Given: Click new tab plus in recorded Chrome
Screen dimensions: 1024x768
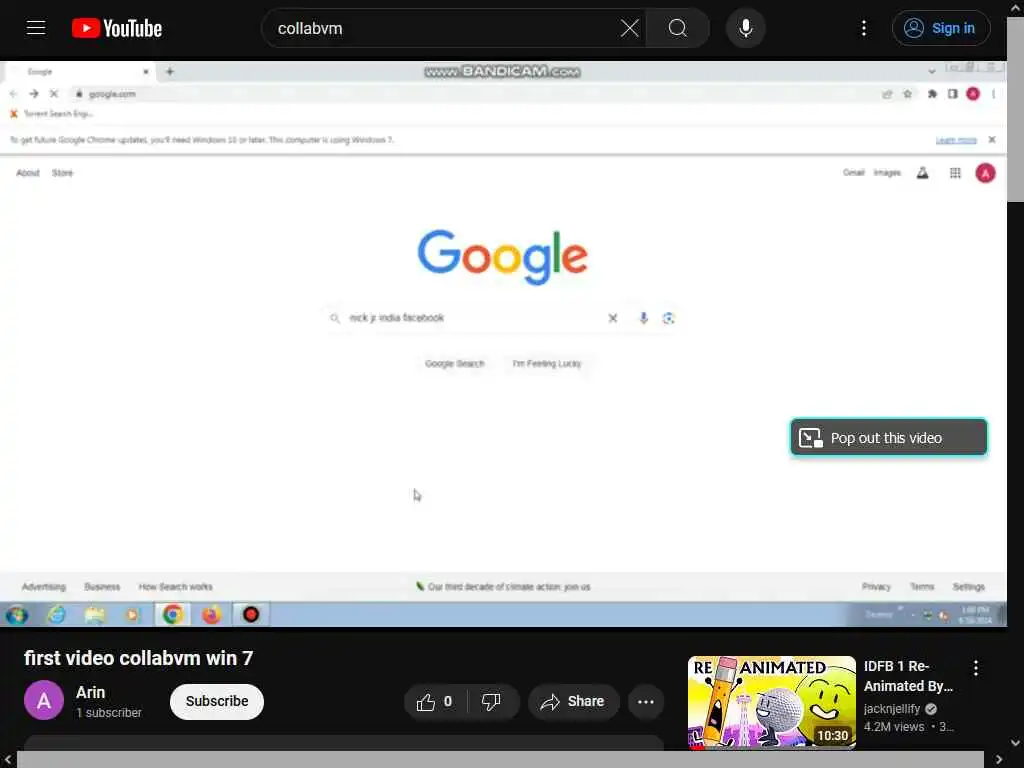Looking at the screenshot, I should [170, 71].
